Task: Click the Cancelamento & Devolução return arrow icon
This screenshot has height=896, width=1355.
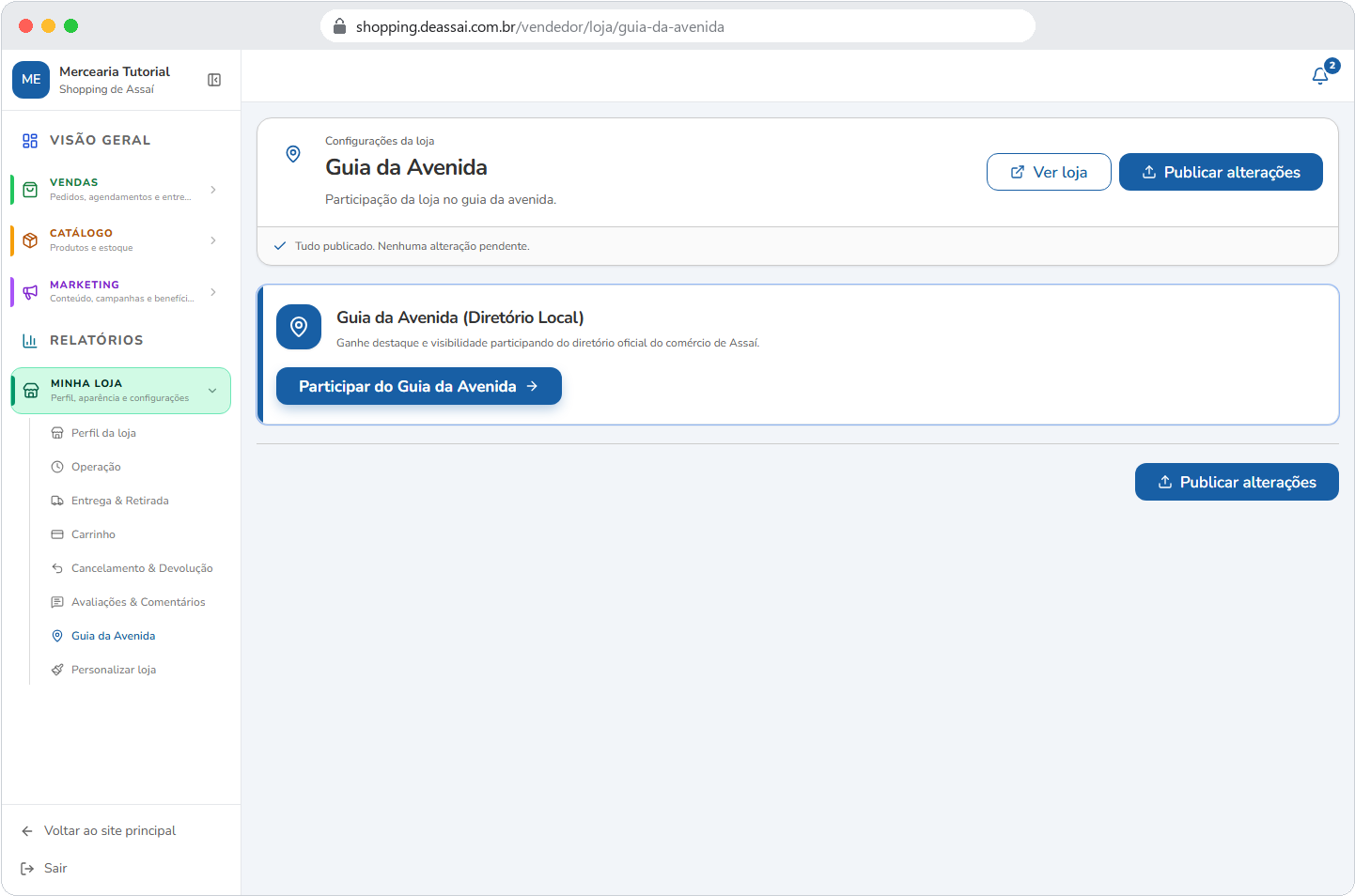Action: pyautogui.click(x=57, y=568)
